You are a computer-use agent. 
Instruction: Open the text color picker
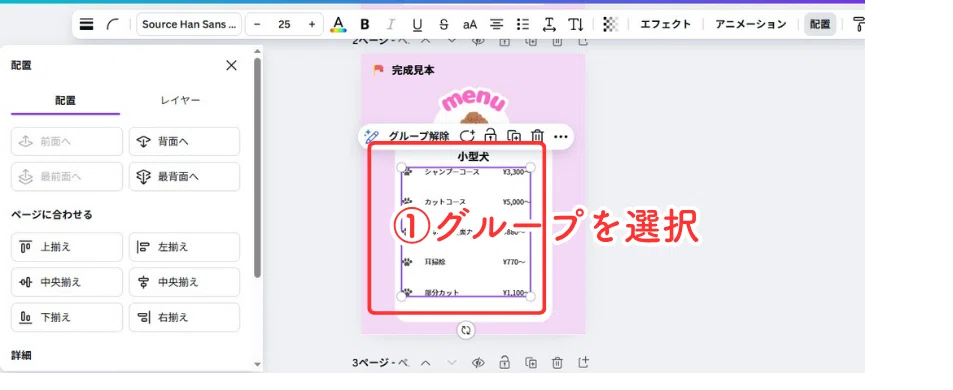tap(339, 24)
